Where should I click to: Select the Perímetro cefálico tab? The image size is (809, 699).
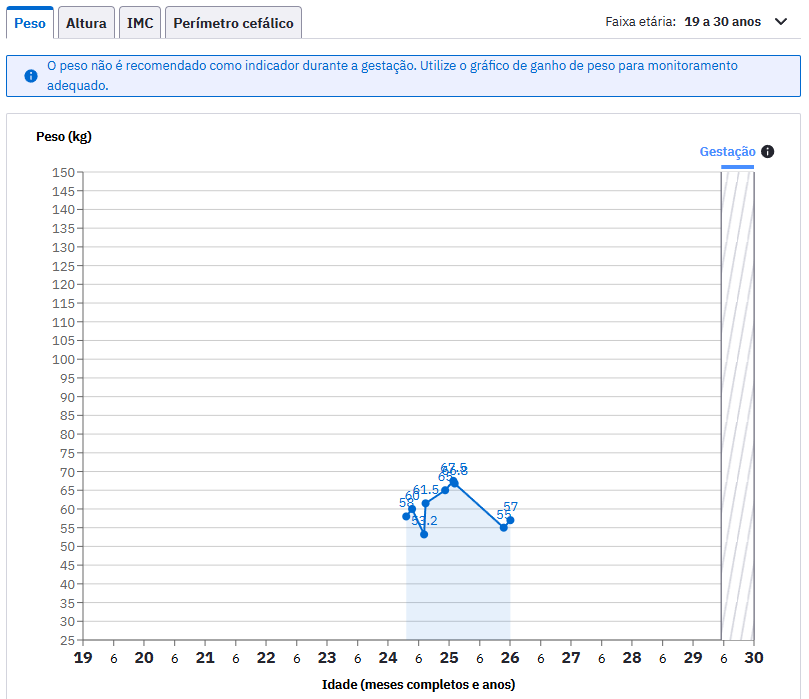pyautogui.click(x=233, y=23)
